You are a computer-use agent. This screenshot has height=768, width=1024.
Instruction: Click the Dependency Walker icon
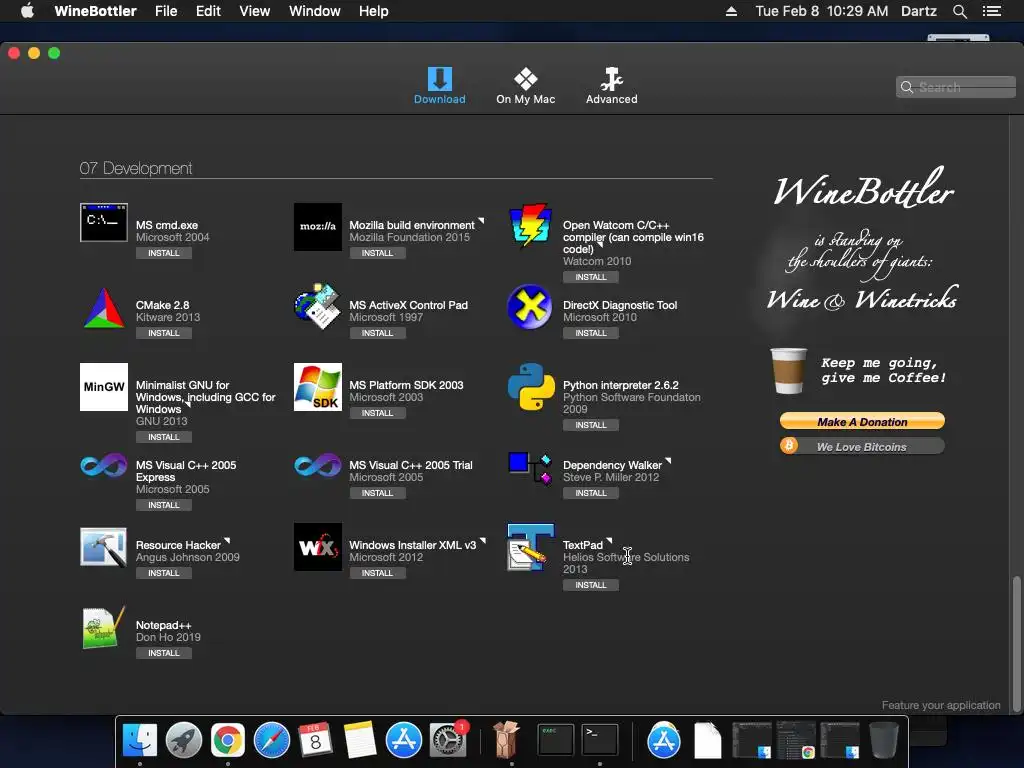tap(530, 468)
